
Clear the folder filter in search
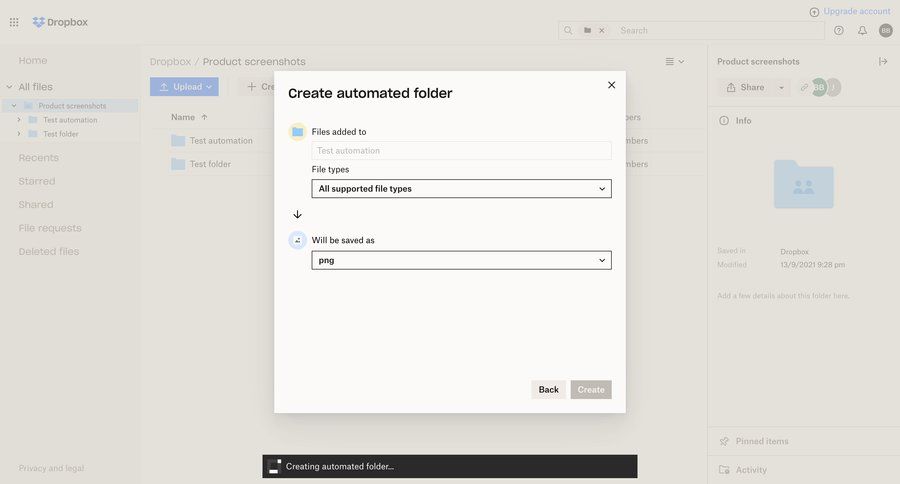[x=602, y=30]
